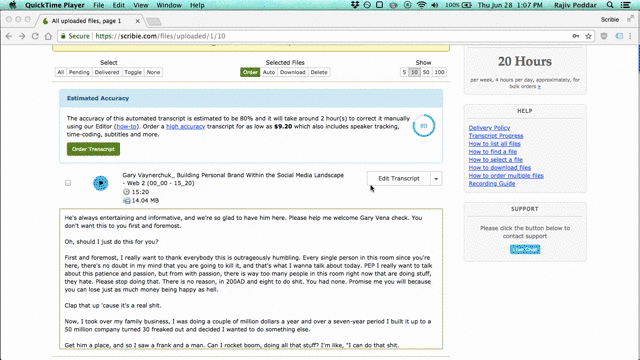This screenshot has height=360, width=640.
Task: Open the QuickTime Player menu
Action: point(55,5)
